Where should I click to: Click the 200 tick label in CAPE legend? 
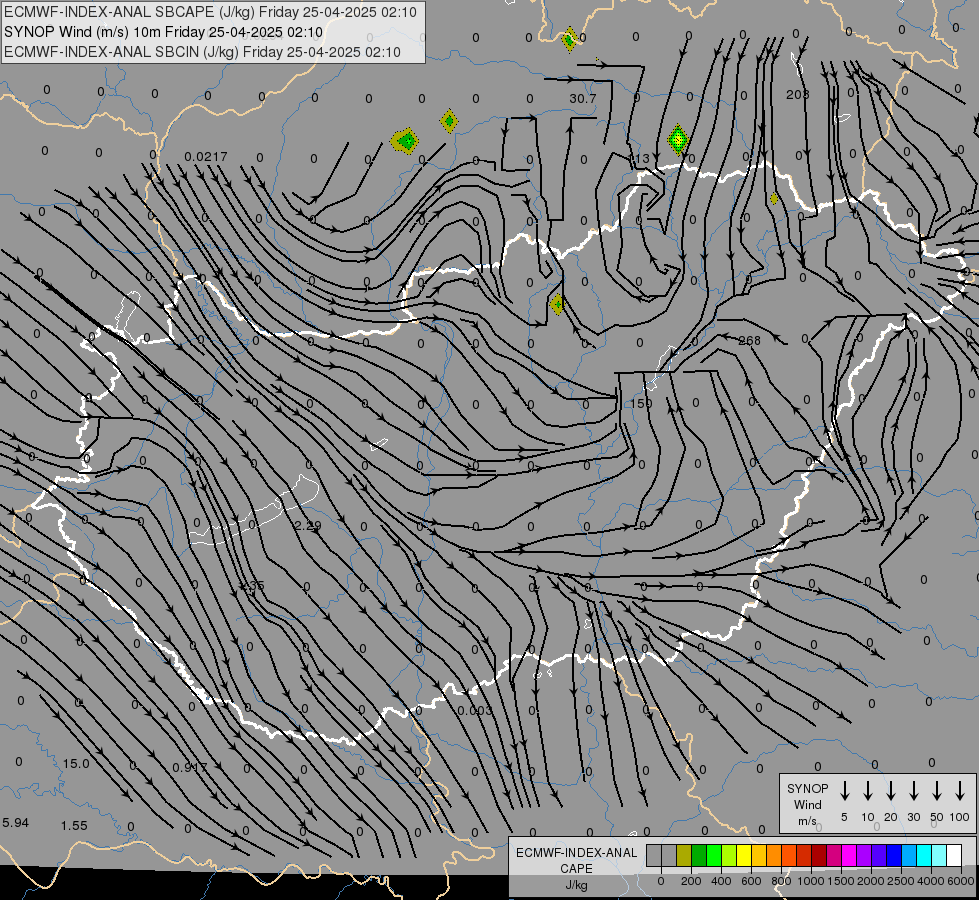[691, 881]
